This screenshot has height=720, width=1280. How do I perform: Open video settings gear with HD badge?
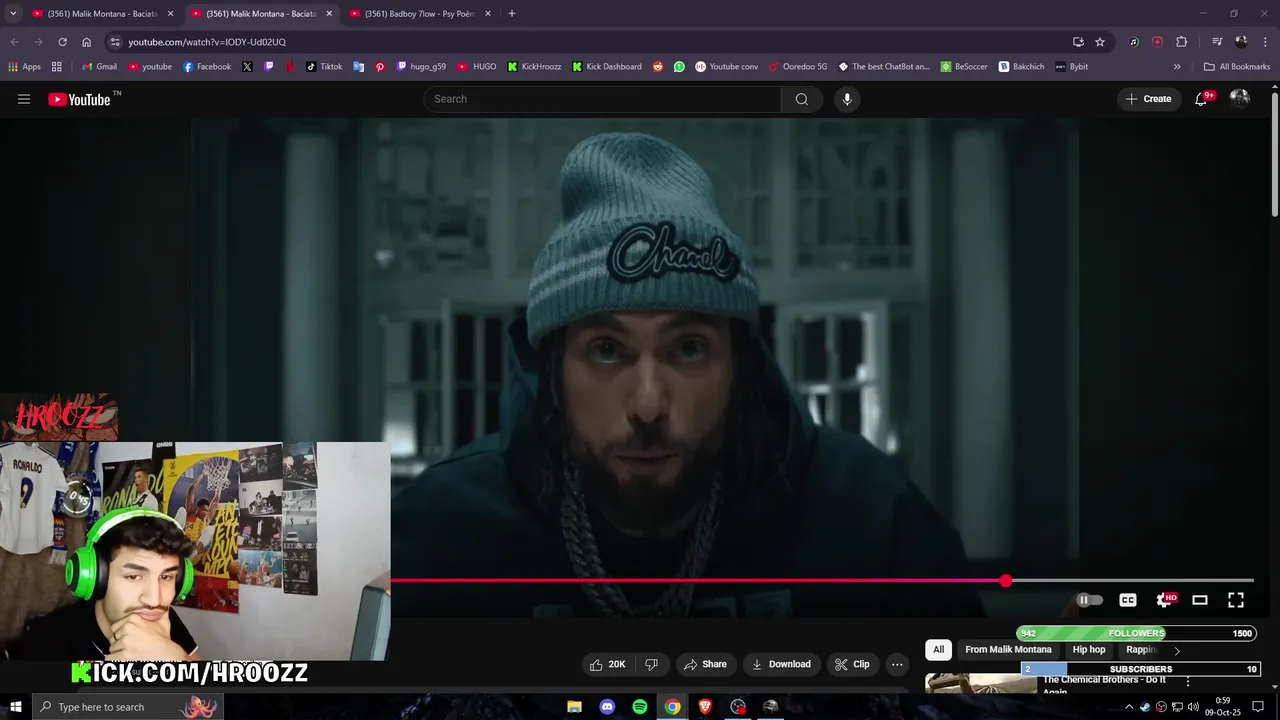1165,600
